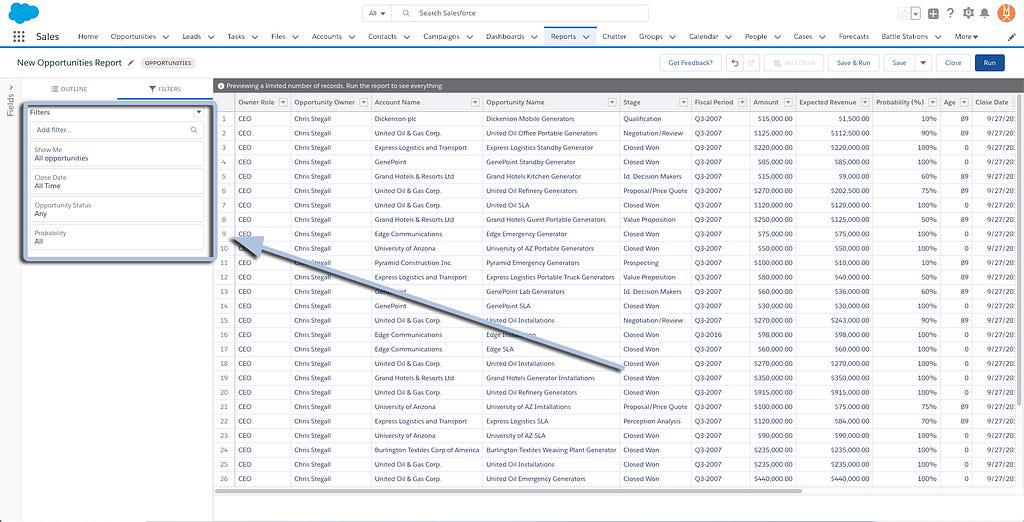This screenshot has height=522, width=1024.
Task: Open the Close Date filter card
Action: (x=117, y=181)
